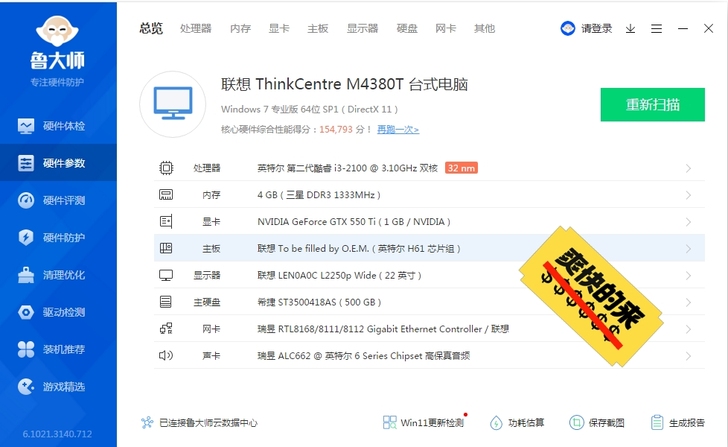The image size is (728, 447).
Task: Click the network card icon
Action: click(166, 329)
